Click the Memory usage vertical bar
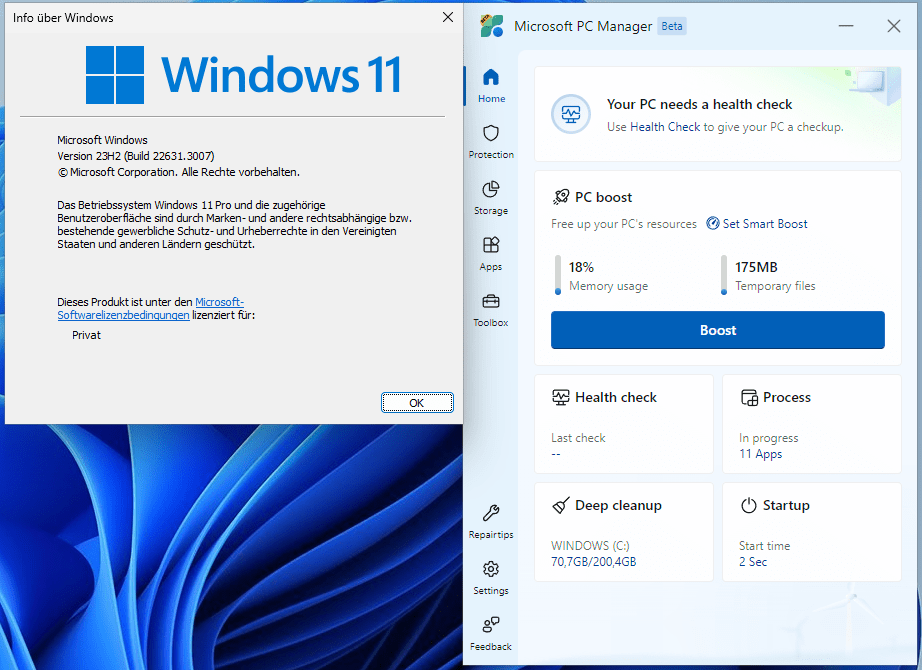Screen dimensions: 922x670 (x=557, y=275)
